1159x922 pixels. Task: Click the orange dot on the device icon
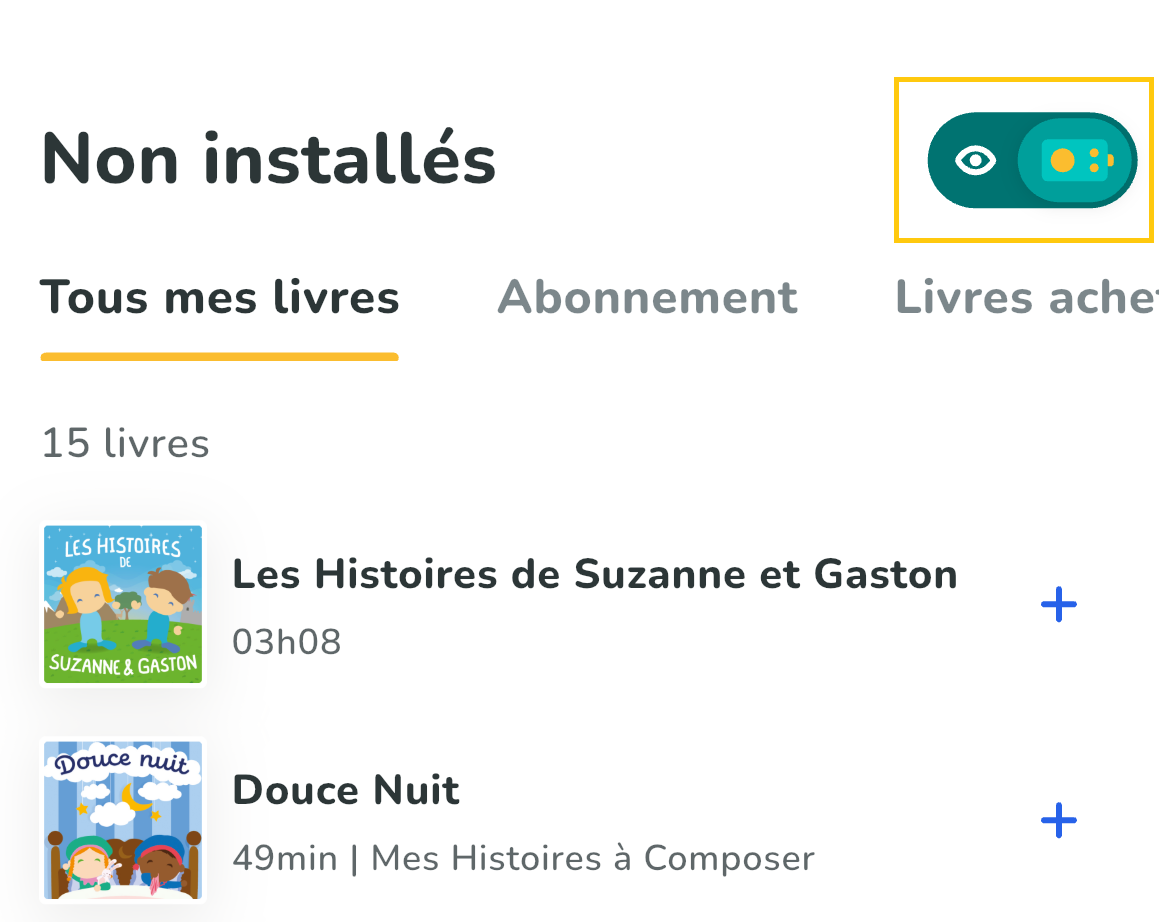[1062, 160]
